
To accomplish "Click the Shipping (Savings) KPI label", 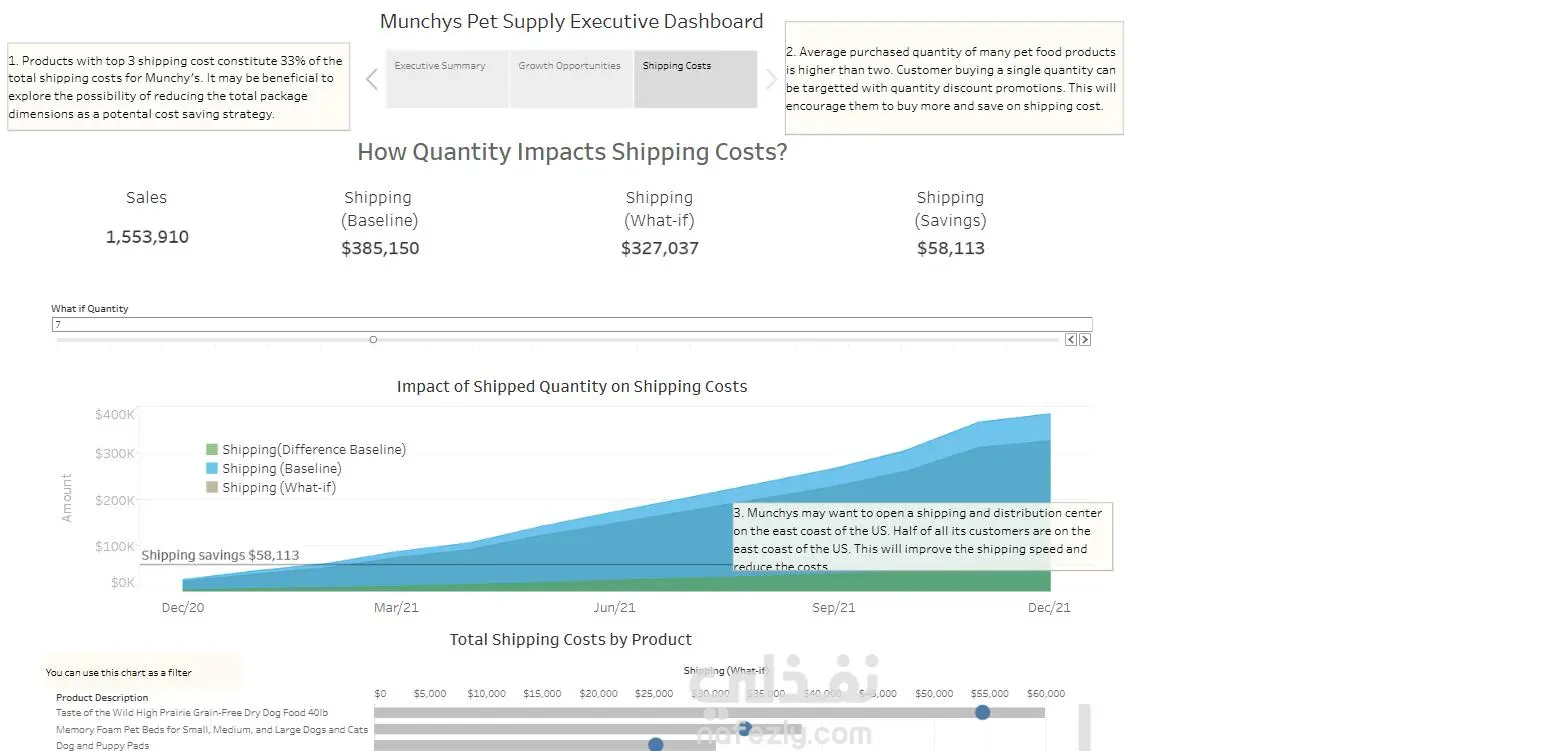I will point(951,209).
